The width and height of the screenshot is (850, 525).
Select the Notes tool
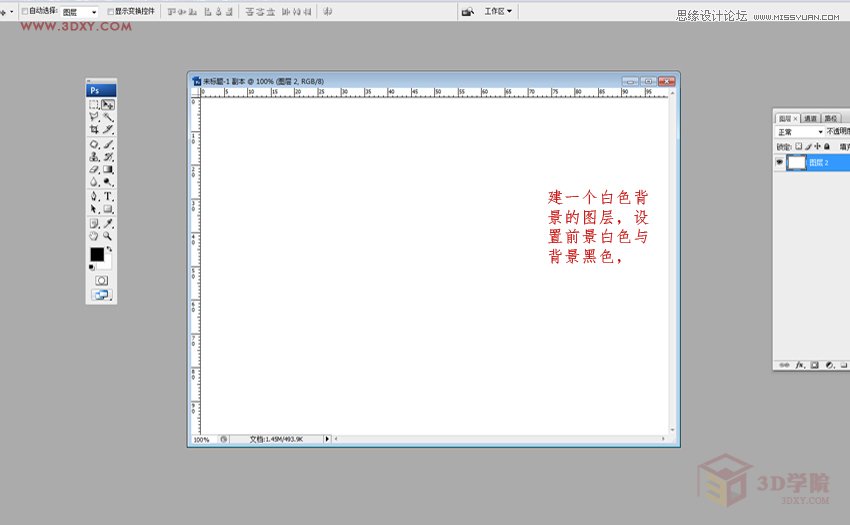94,223
